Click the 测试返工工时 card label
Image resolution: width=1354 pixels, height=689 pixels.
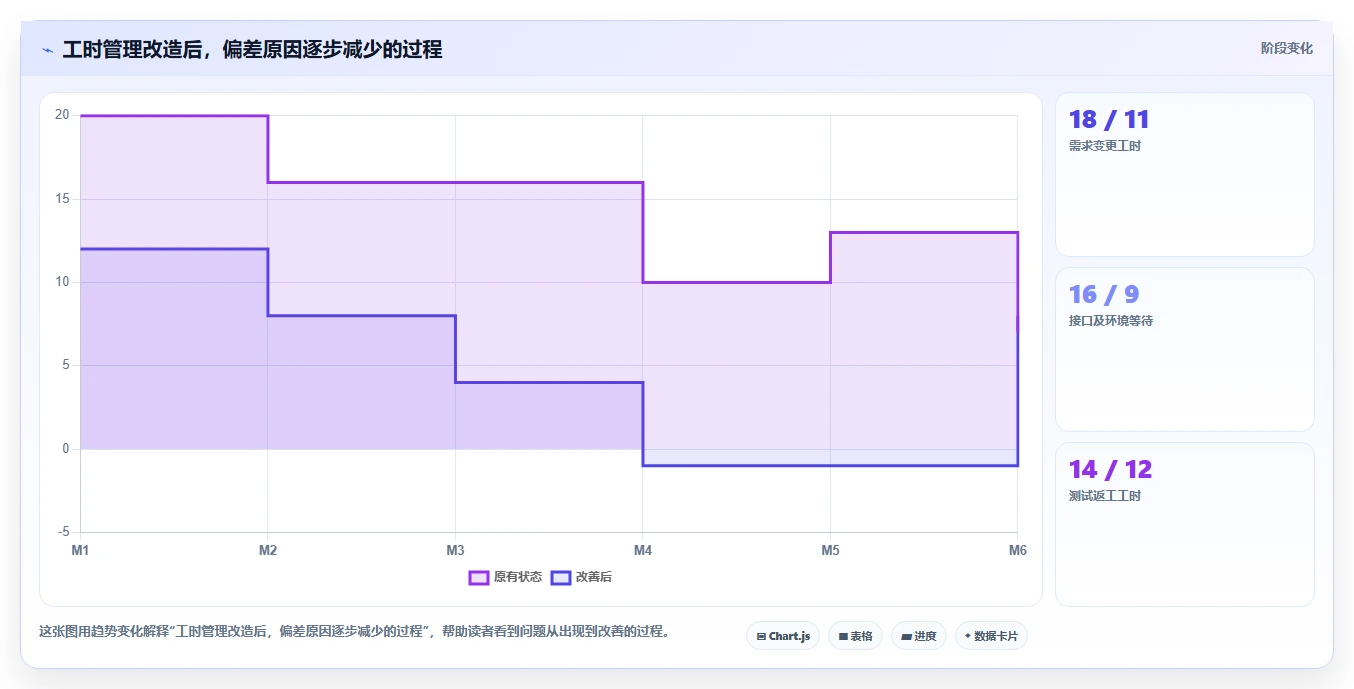click(1105, 496)
